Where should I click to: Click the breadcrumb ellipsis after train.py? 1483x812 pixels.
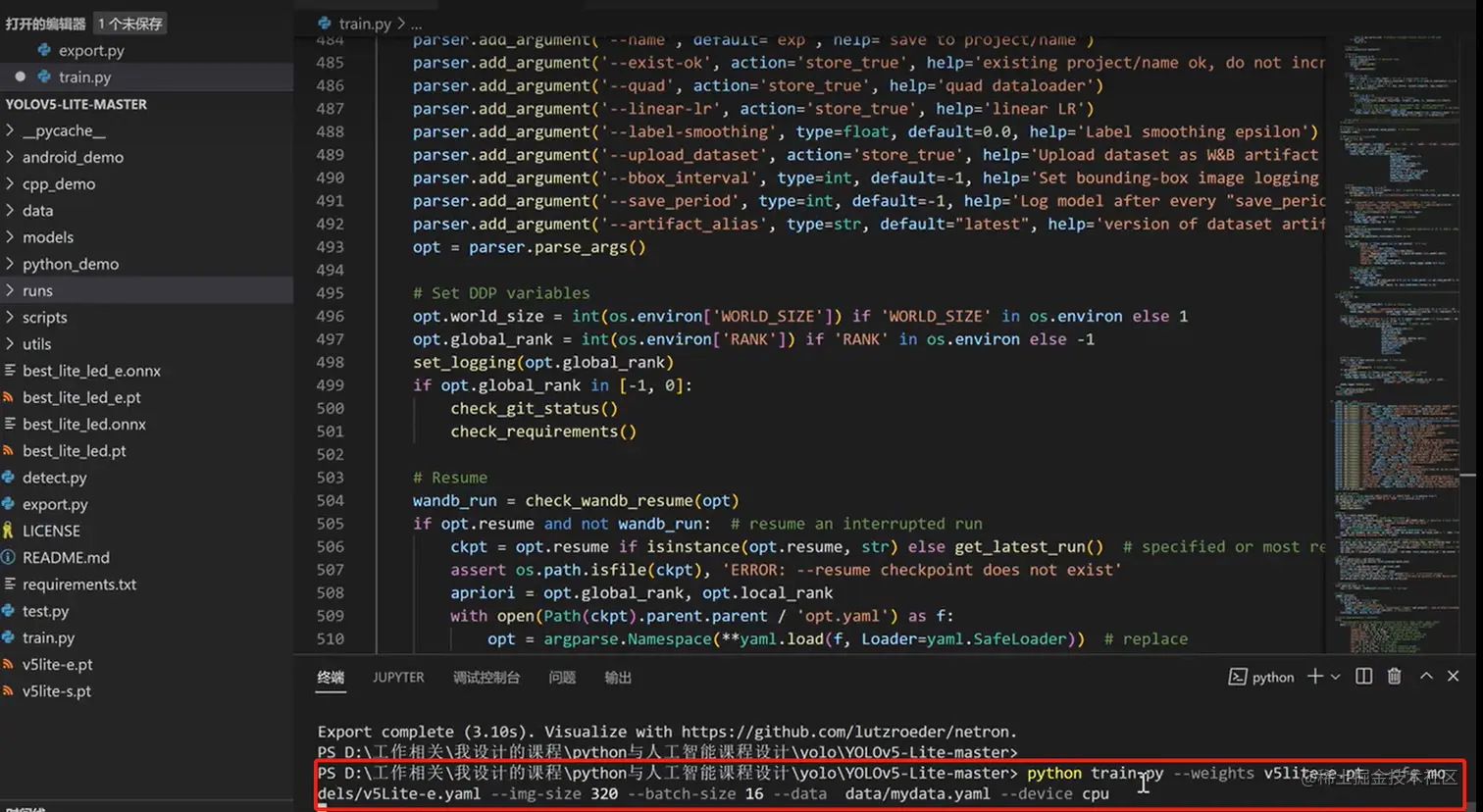(416, 24)
